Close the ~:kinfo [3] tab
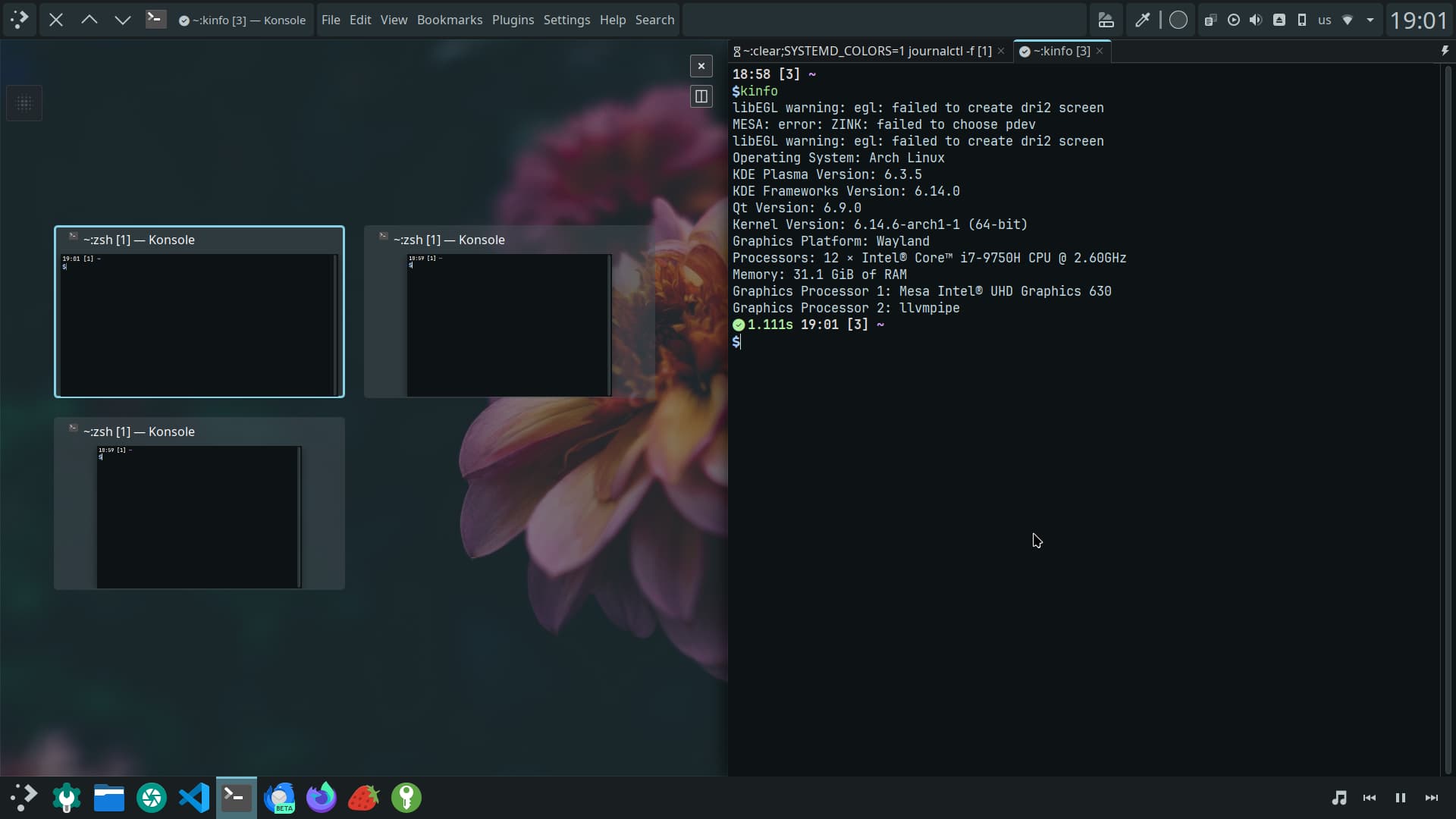 point(1100,51)
